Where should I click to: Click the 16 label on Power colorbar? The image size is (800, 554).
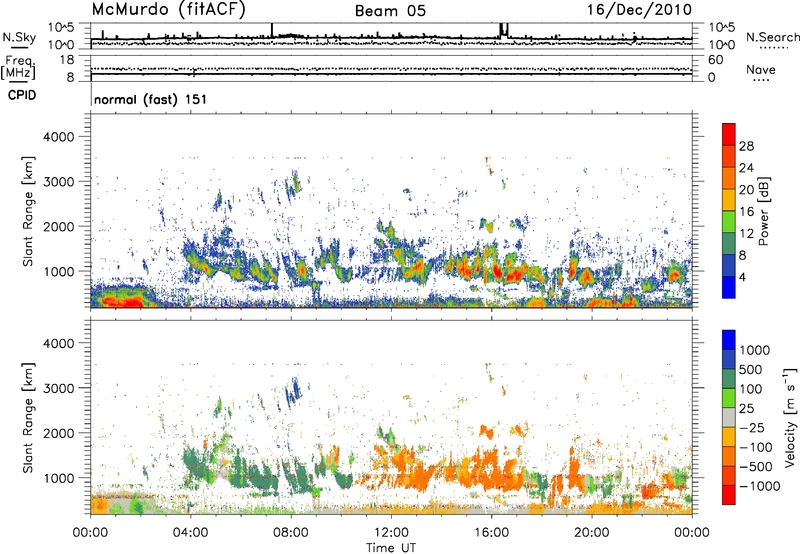[746, 212]
